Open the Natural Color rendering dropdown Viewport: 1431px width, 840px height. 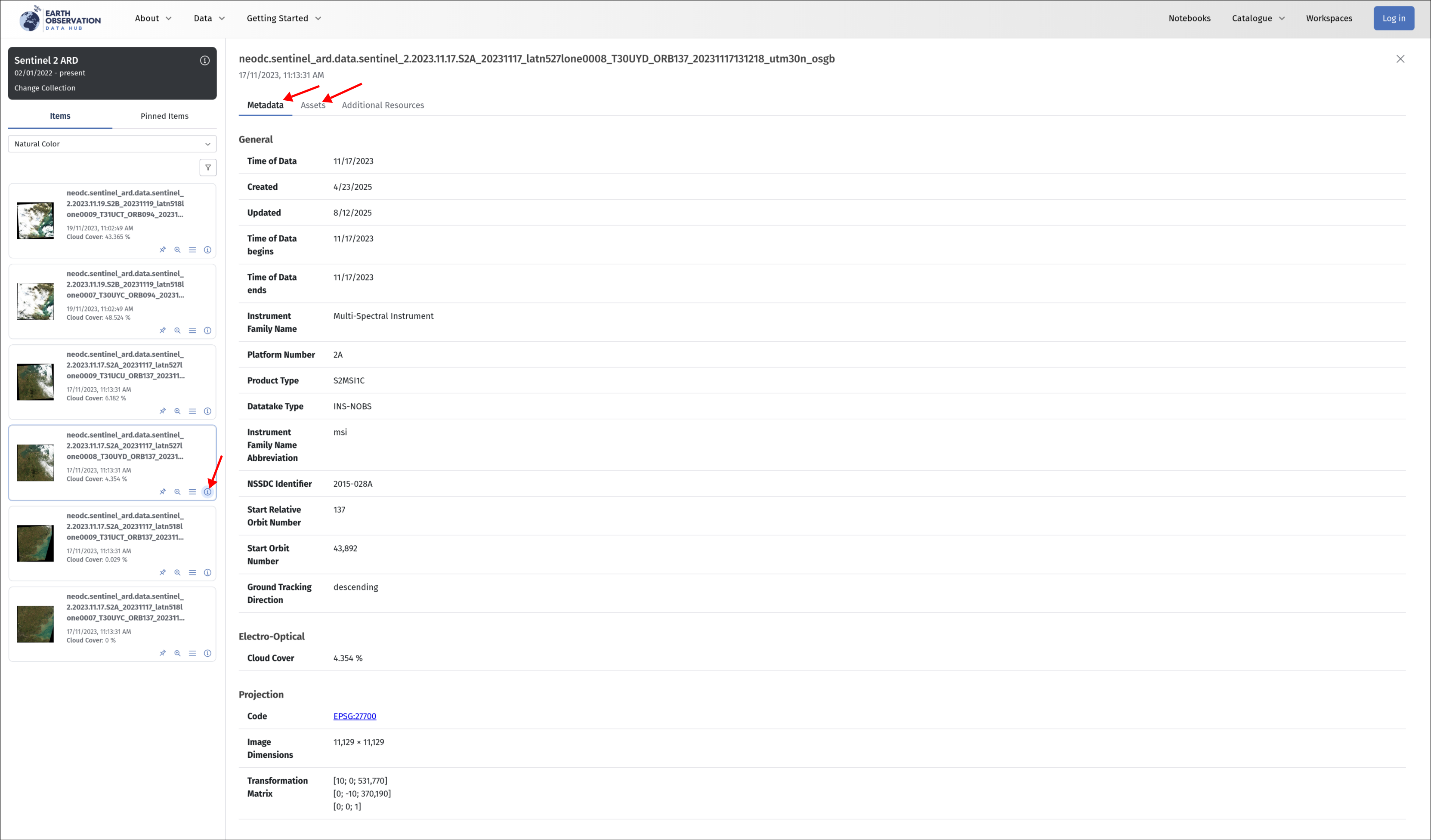point(112,144)
